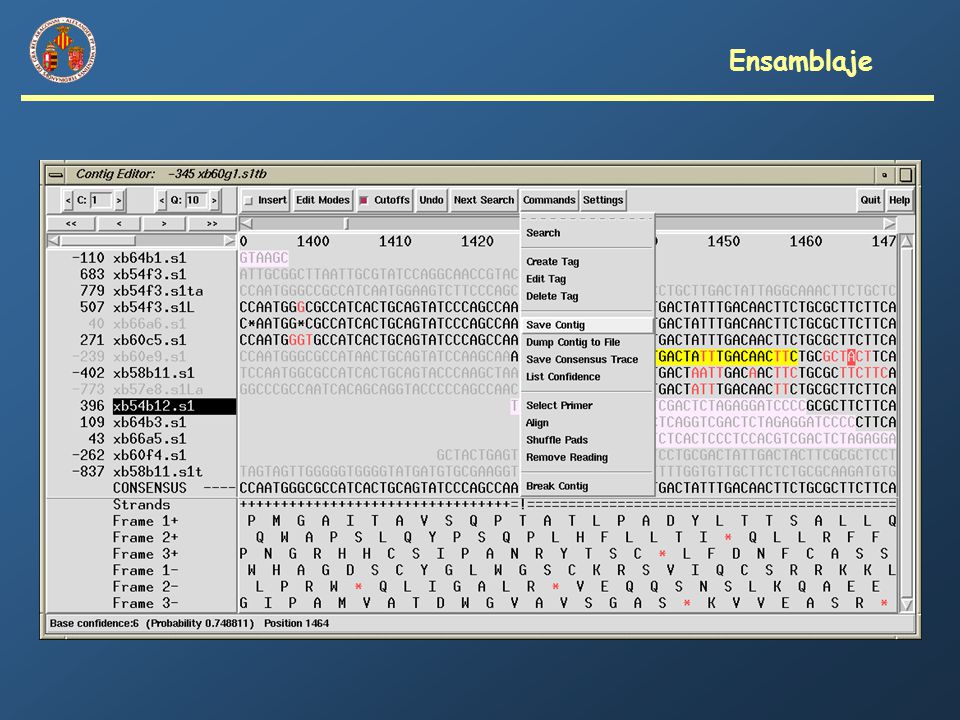Click the vertical scrollbar up arrow
This screenshot has height=720, width=960.
pos(907,241)
